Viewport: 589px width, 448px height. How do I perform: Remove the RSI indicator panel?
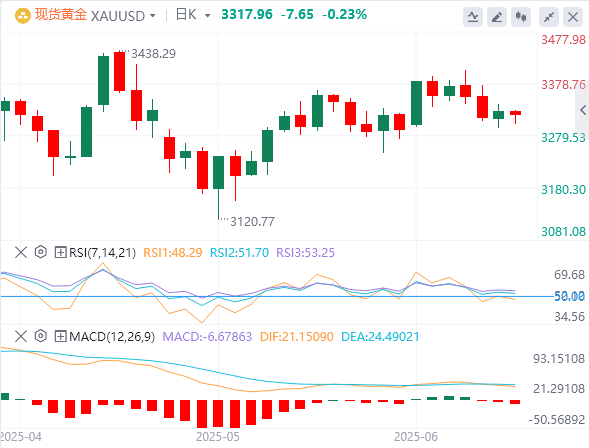(x=21, y=252)
